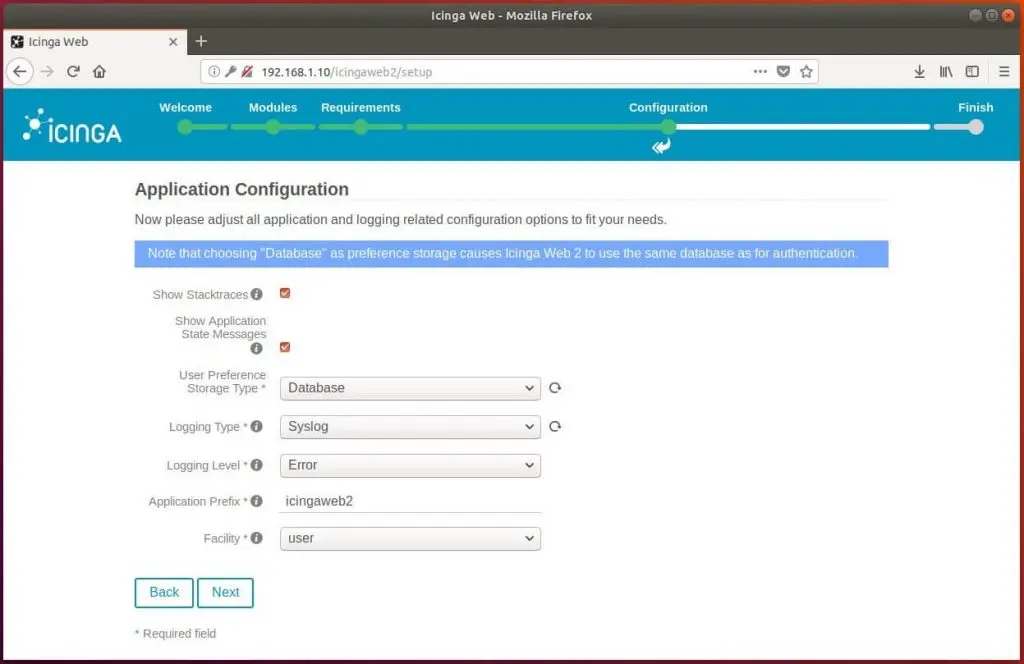Open the Firefox home page
Viewport: 1024px width, 664px height.
pyautogui.click(x=99, y=72)
